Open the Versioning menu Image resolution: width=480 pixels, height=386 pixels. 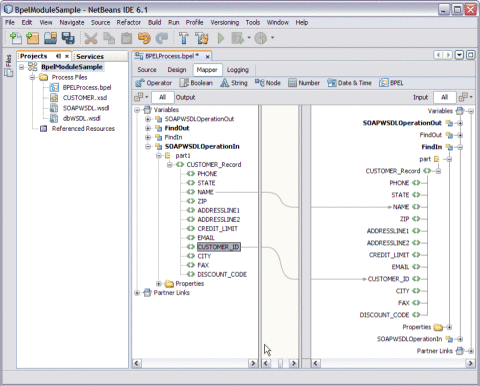pyautogui.click(x=224, y=22)
